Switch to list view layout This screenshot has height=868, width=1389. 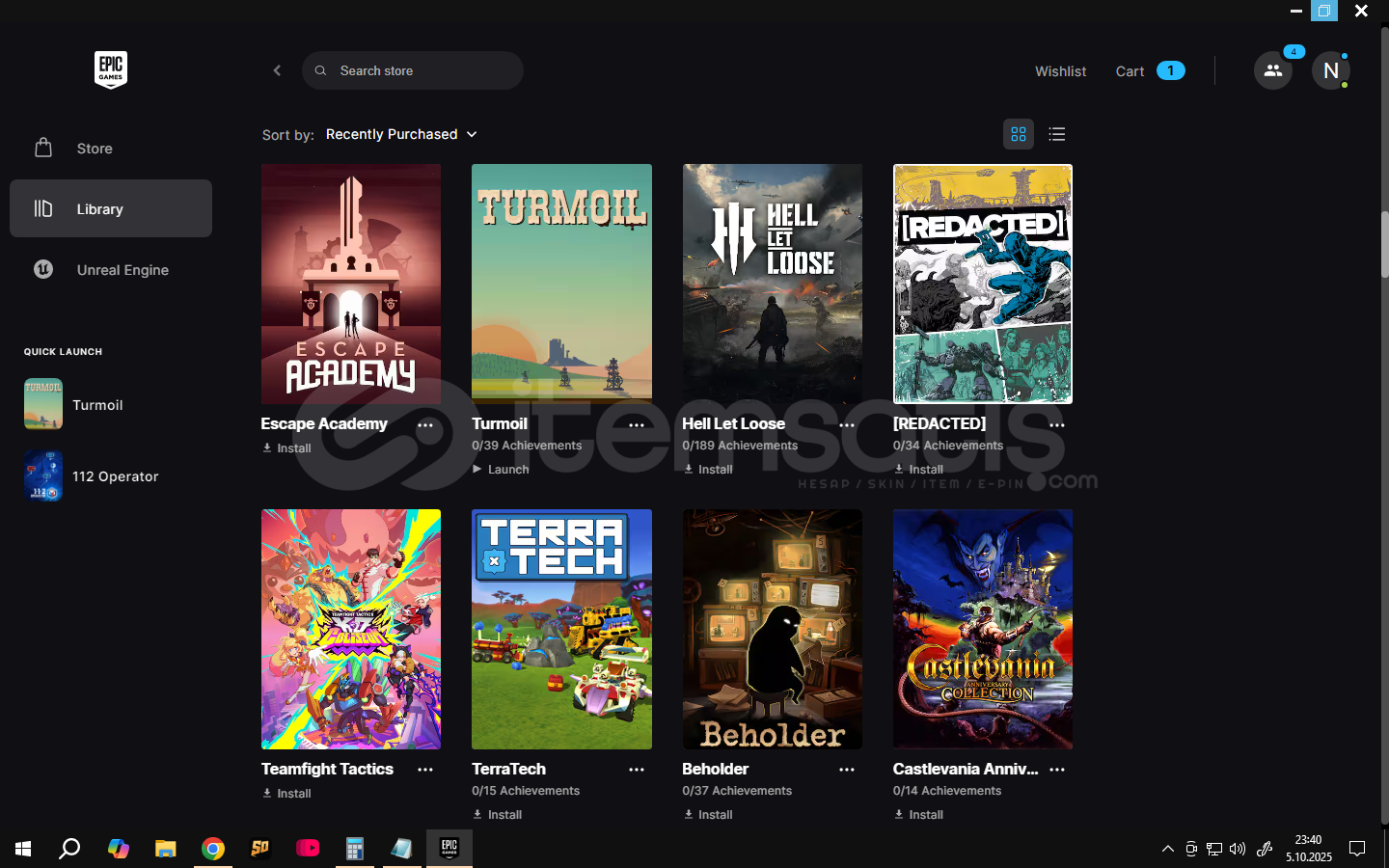pos(1057,134)
